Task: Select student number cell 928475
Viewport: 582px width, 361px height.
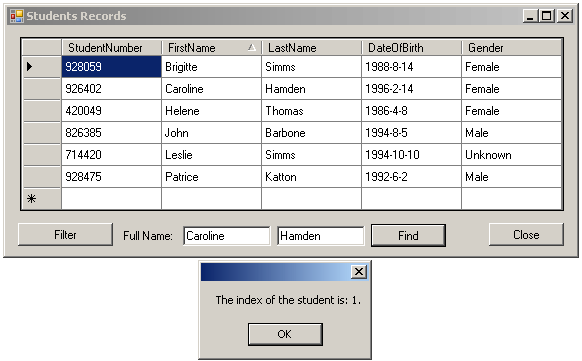Action: [111, 177]
